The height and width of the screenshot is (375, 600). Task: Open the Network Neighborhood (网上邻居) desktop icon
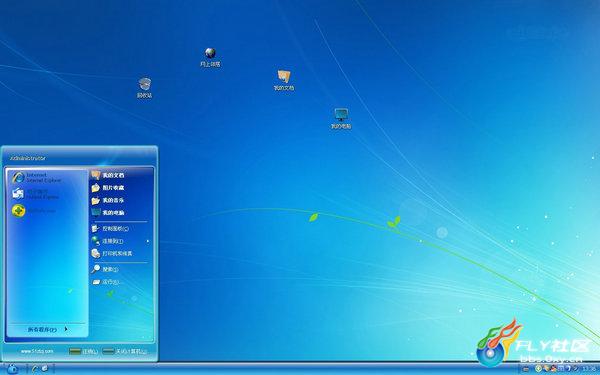click(x=210, y=57)
